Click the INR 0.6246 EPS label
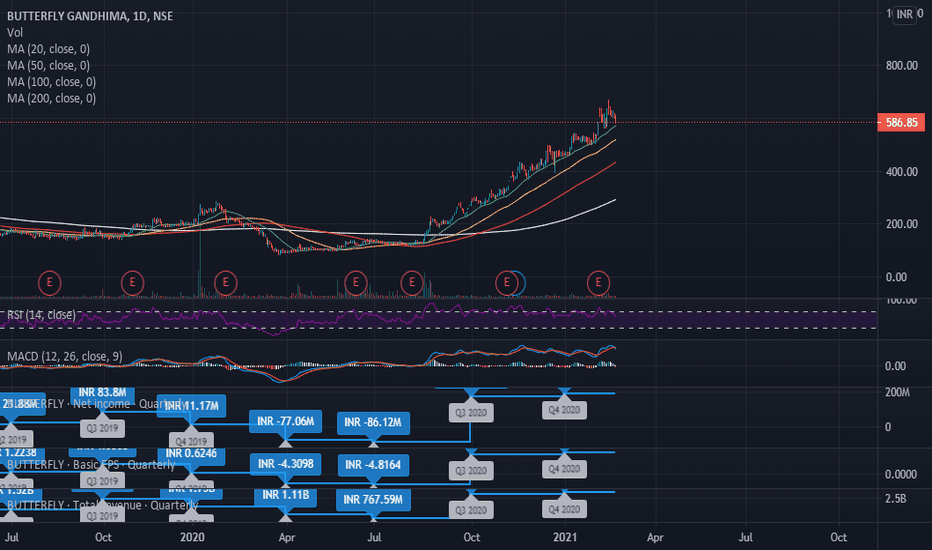The width and height of the screenshot is (932, 550). pos(191,454)
